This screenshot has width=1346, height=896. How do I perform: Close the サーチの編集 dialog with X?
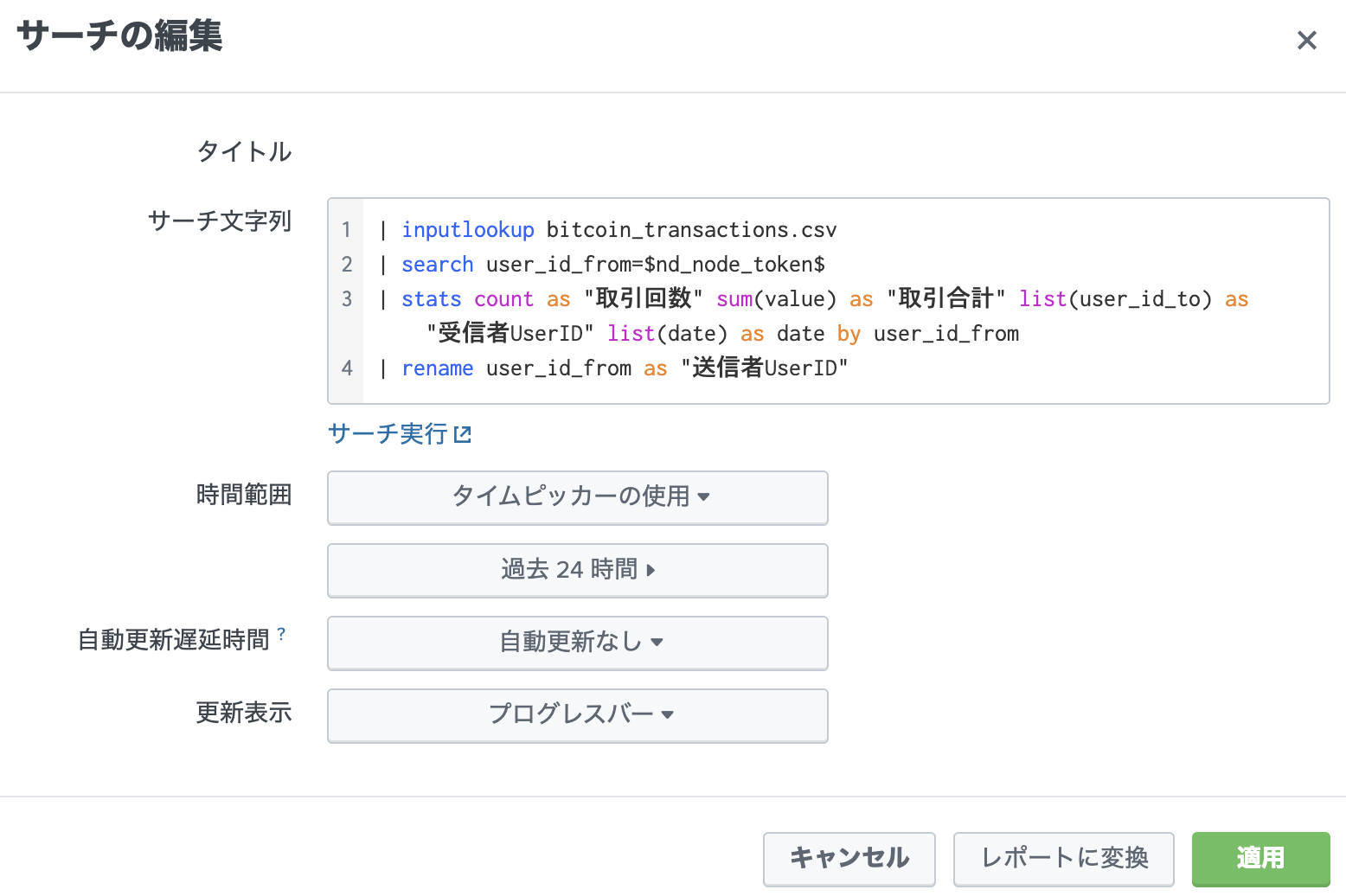click(1306, 41)
